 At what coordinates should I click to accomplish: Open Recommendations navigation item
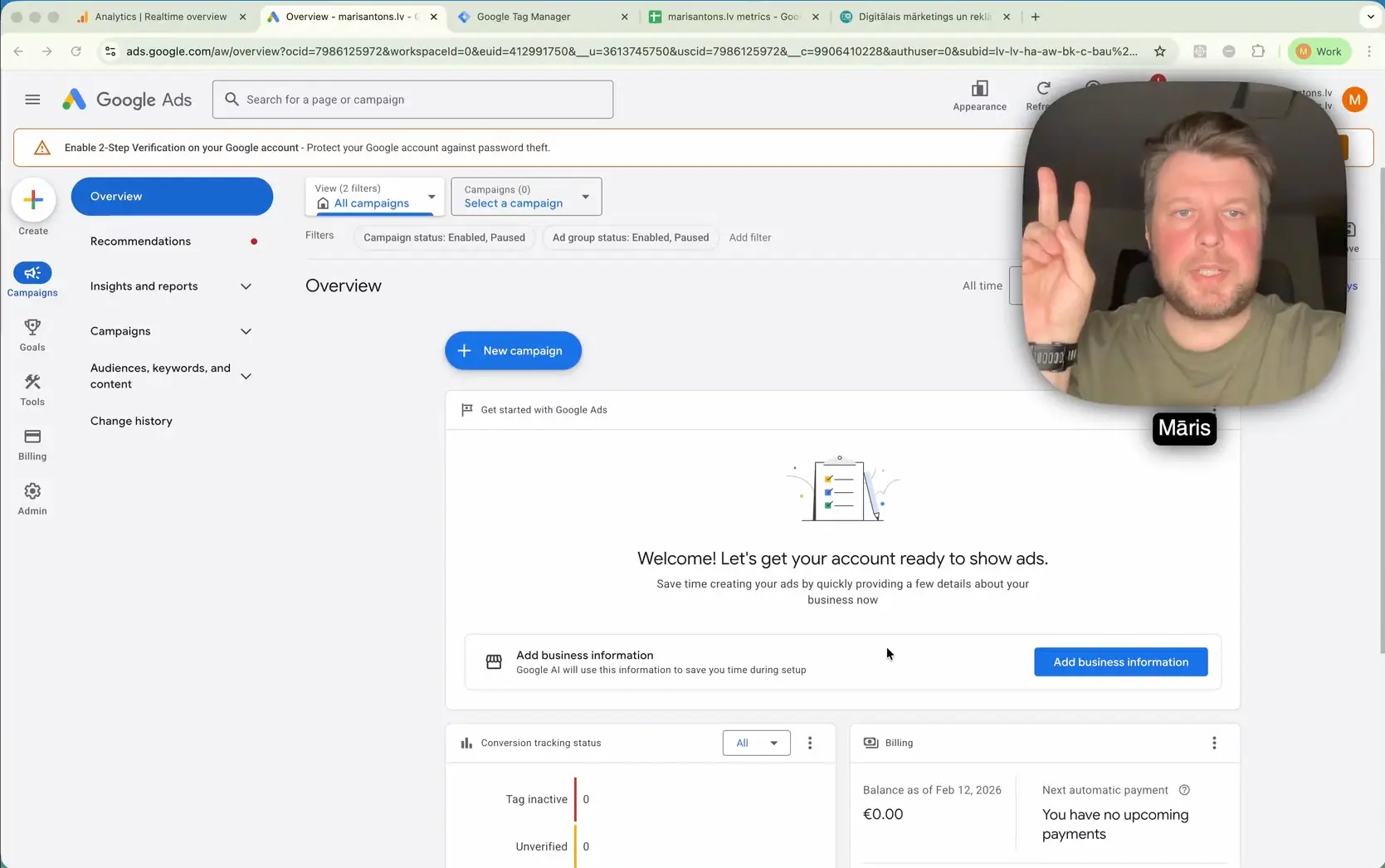point(171,241)
